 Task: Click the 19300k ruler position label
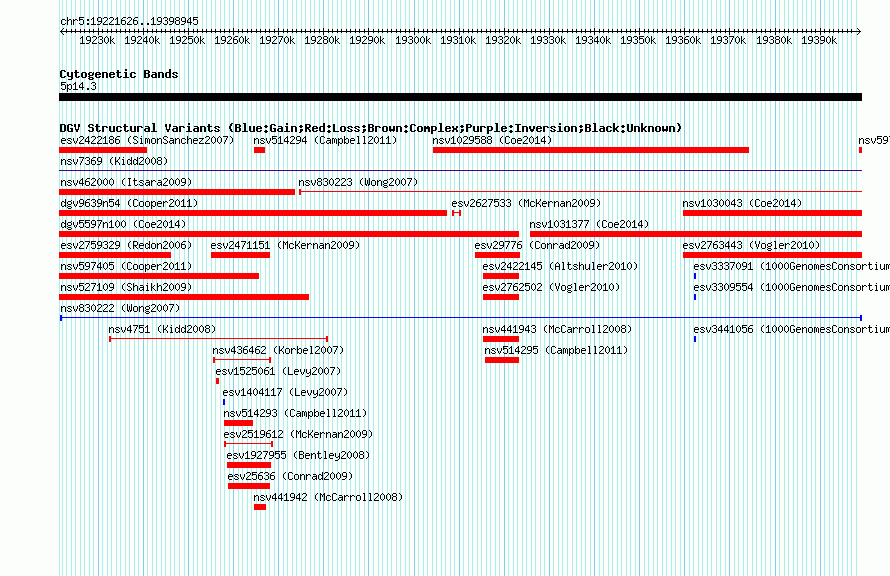tap(413, 40)
